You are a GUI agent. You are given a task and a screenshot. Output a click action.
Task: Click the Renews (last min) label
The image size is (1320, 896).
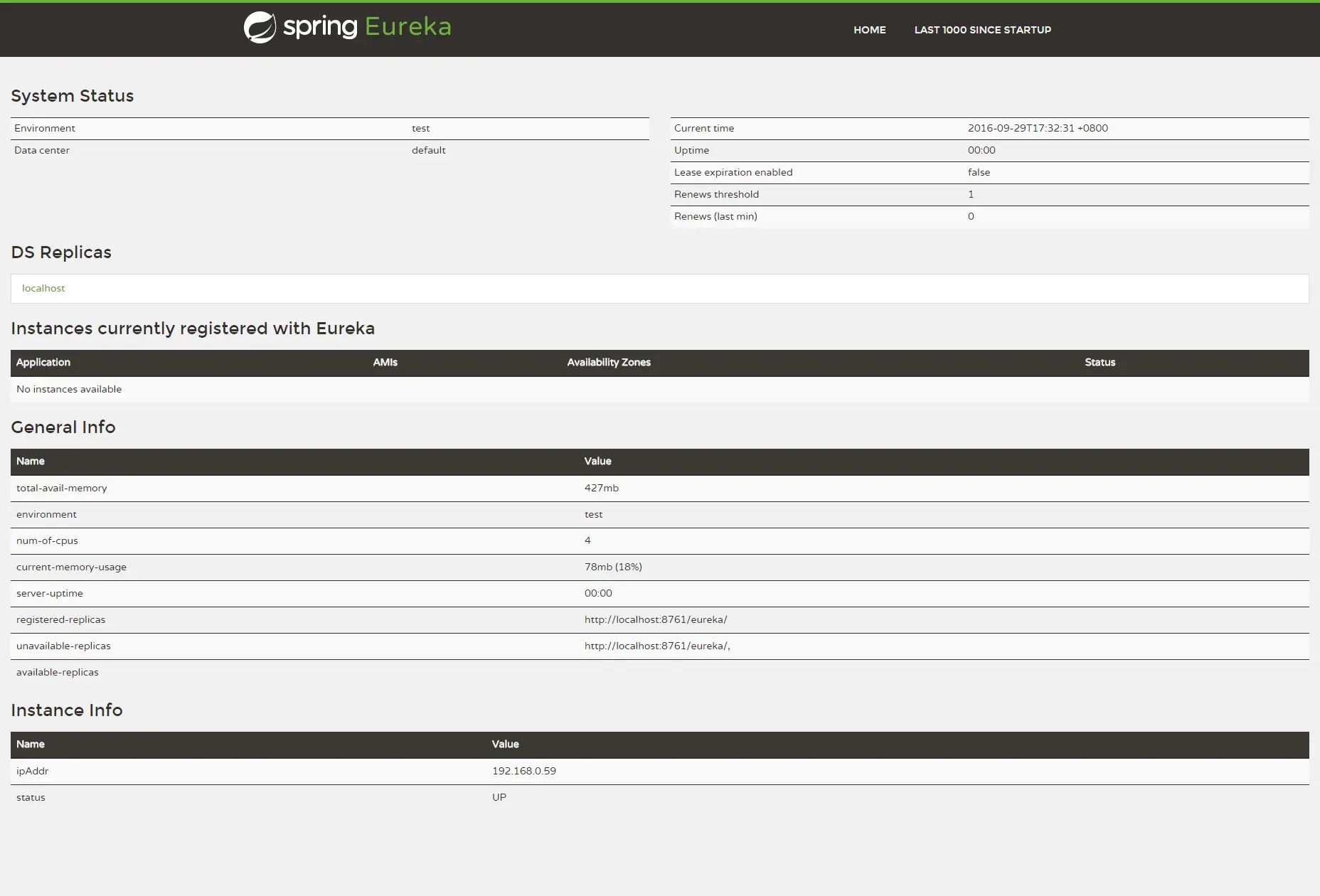[715, 216]
